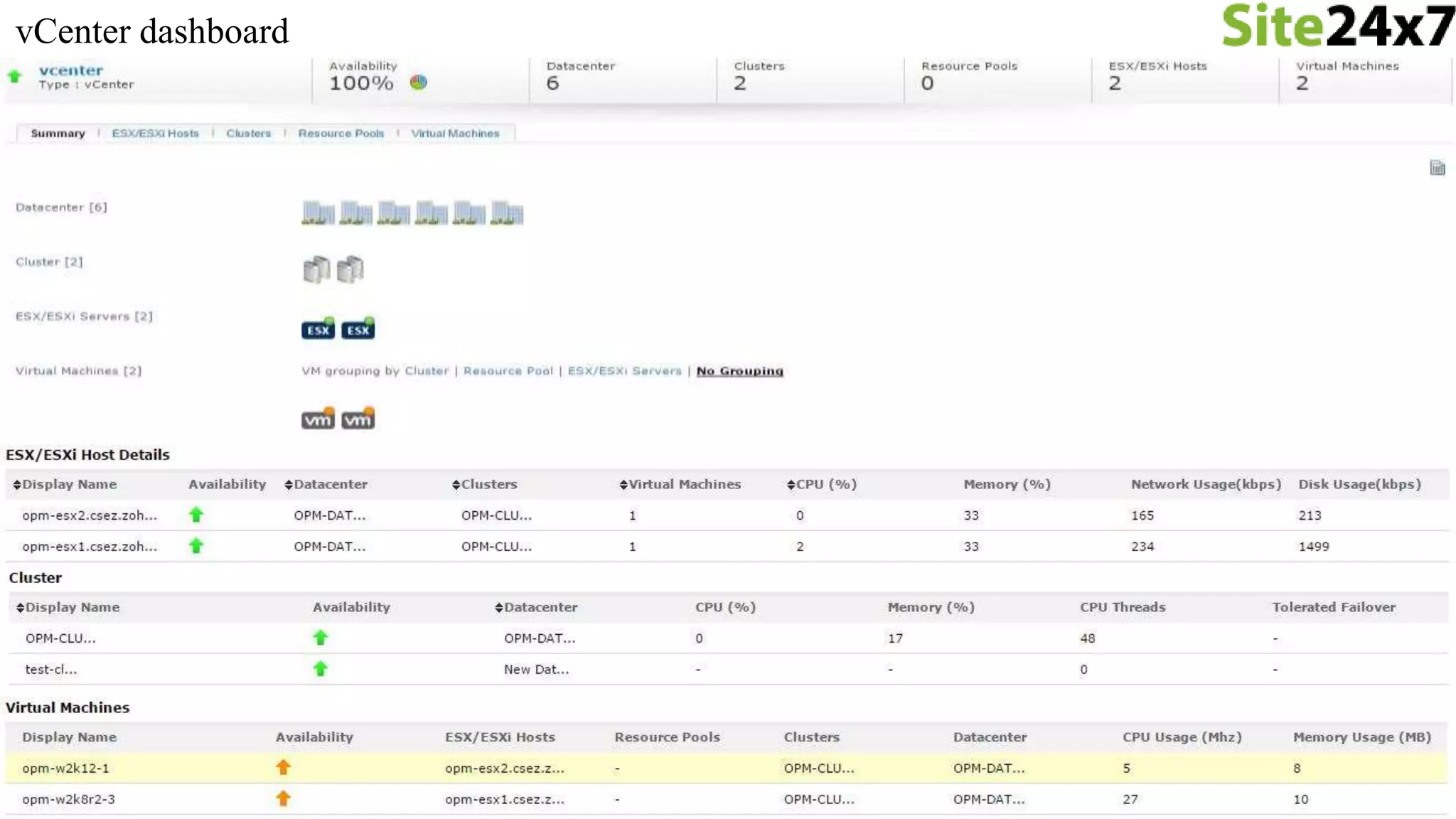Click orange arrow for opm-w2k8r2-3 VM

pyautogui.click(x=283, y=799)
